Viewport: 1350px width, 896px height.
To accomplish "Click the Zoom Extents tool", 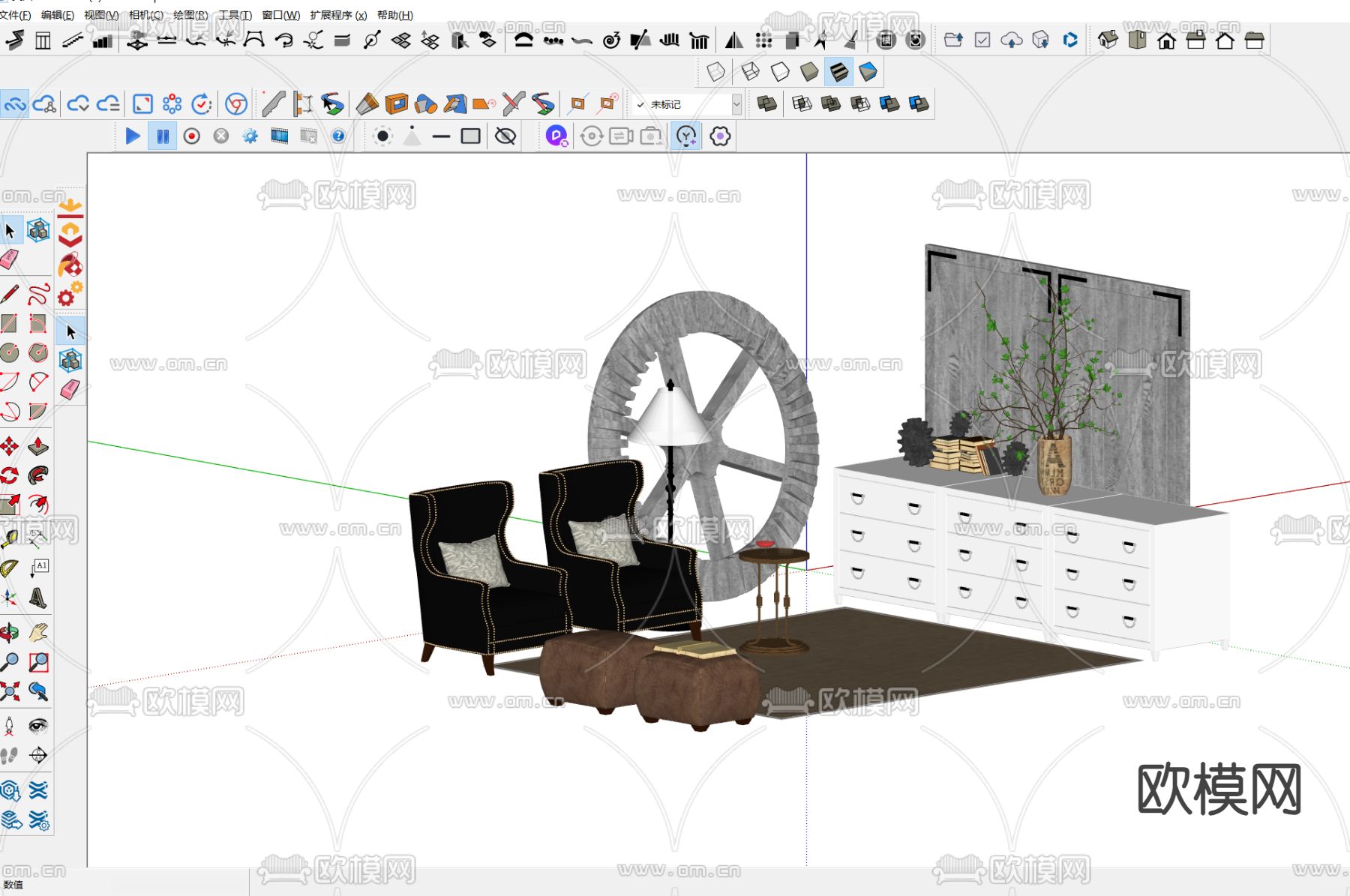I will point(9,691).
